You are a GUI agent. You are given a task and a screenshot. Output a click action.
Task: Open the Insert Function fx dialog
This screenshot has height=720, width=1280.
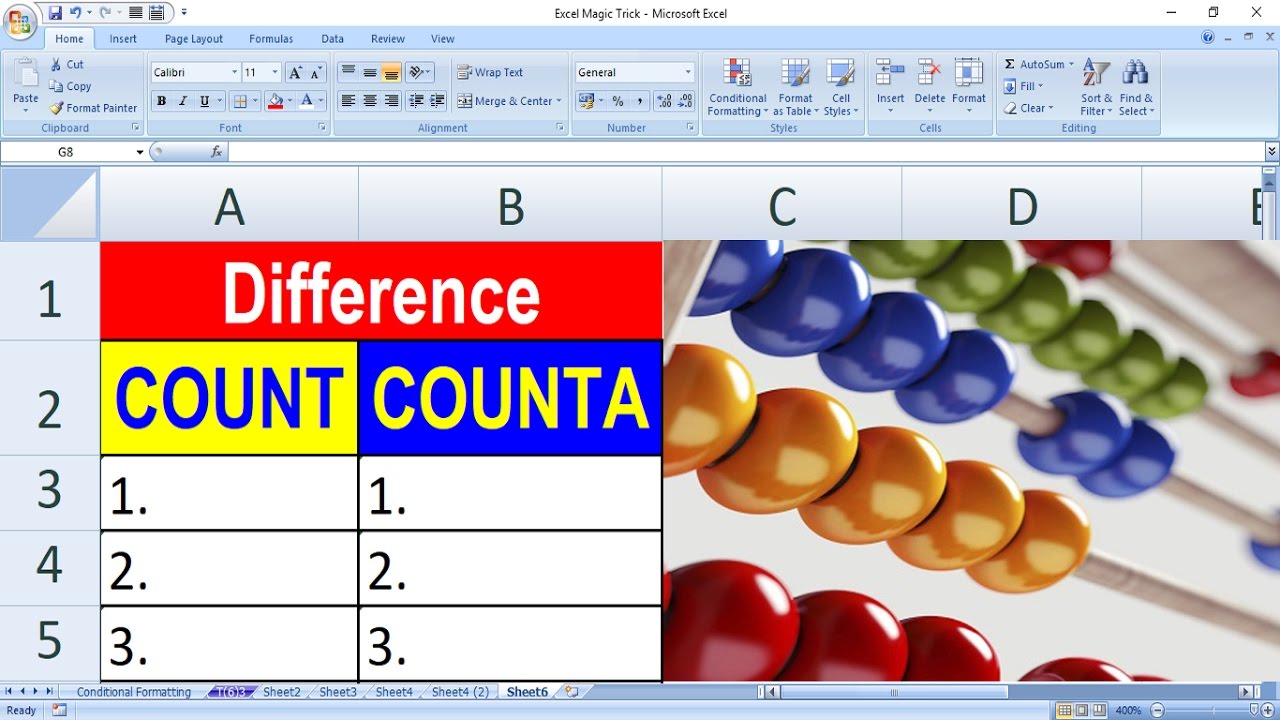216,152
